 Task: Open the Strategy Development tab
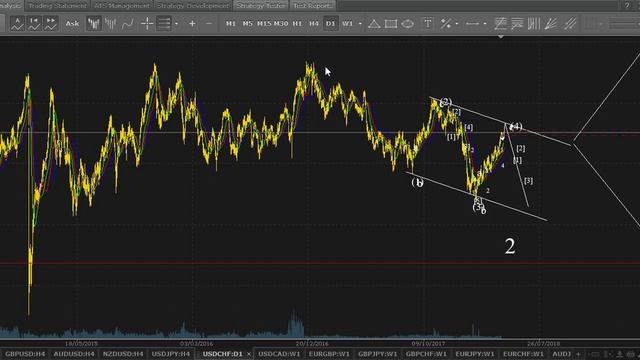click(193, 6)
